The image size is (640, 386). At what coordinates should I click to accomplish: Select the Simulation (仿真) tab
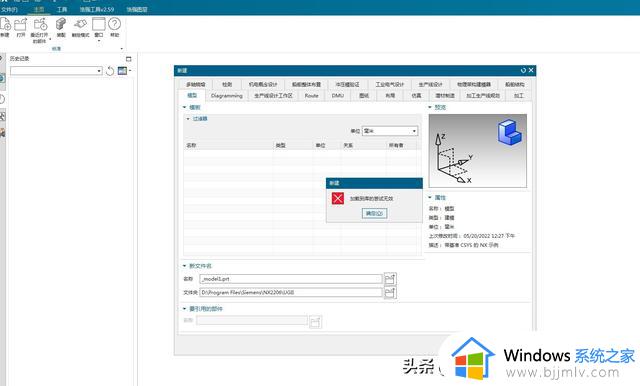pyautogui.click(x=416, y=95)
